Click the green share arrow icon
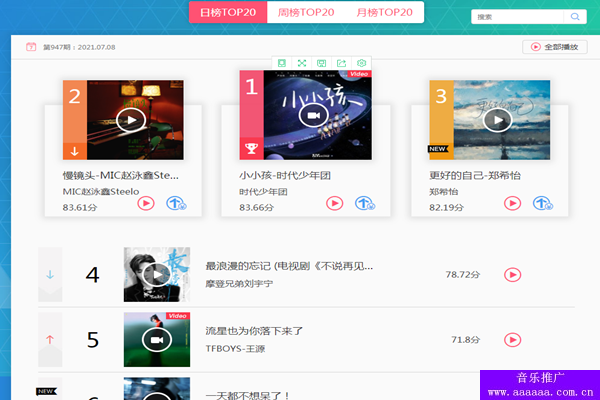Viewport: 600px width, 400px height. (x=341, y=63)
